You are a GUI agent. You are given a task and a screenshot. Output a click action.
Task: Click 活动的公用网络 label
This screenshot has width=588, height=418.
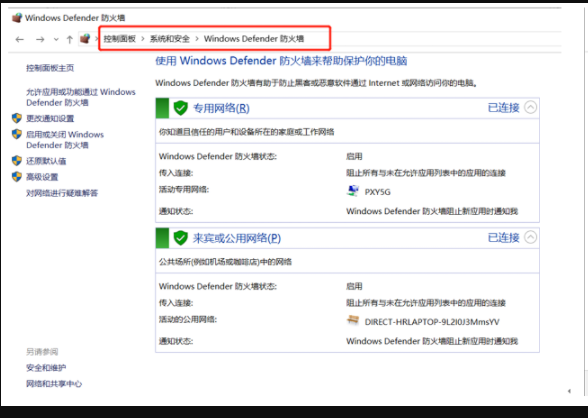(x=188, y=319)
